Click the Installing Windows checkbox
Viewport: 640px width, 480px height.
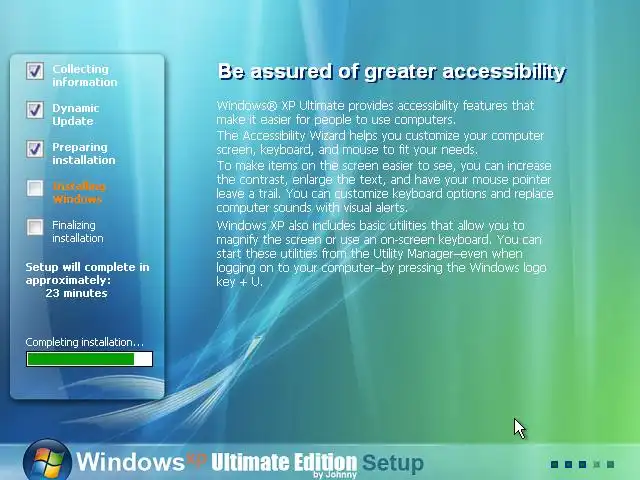click(35, 188)
